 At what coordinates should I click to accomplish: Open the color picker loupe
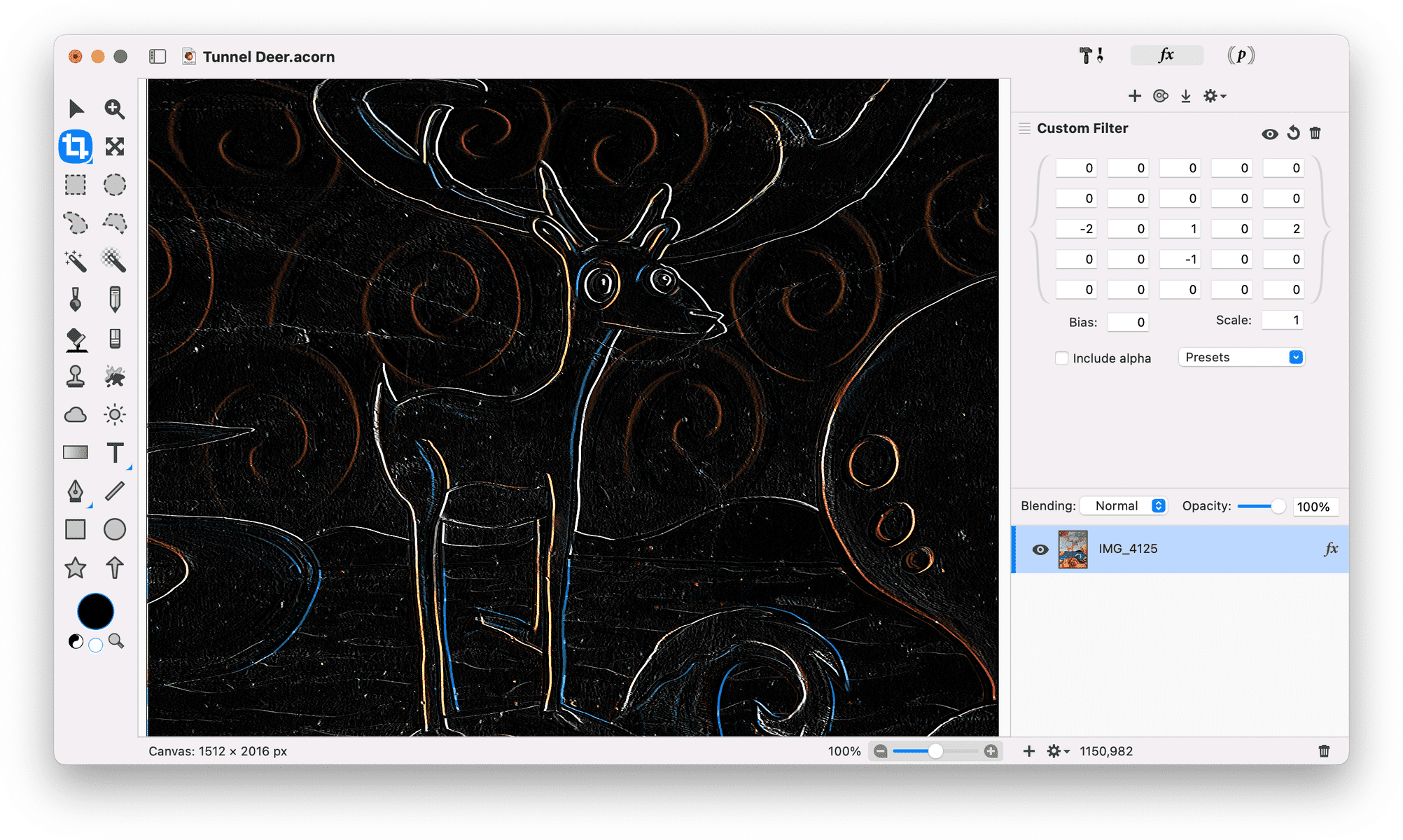[x=116, y=640]
